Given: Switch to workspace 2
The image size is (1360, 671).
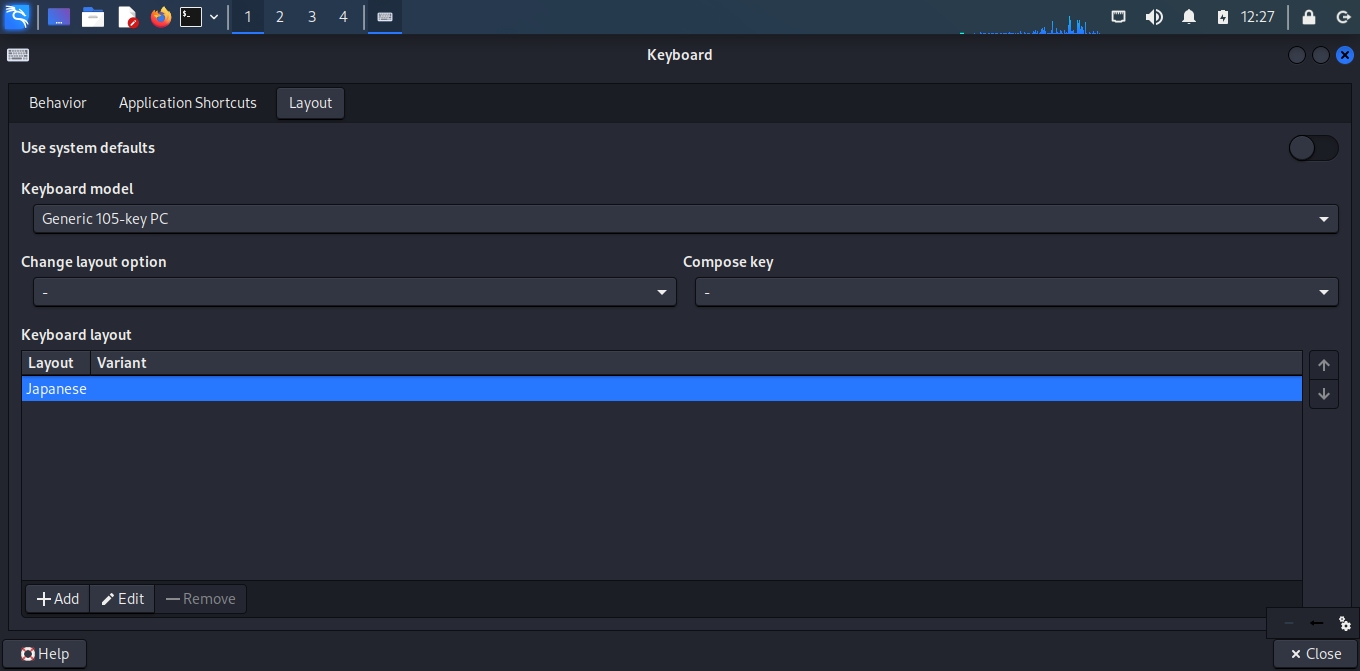Looking at the screenshot, I should [279, 17].
